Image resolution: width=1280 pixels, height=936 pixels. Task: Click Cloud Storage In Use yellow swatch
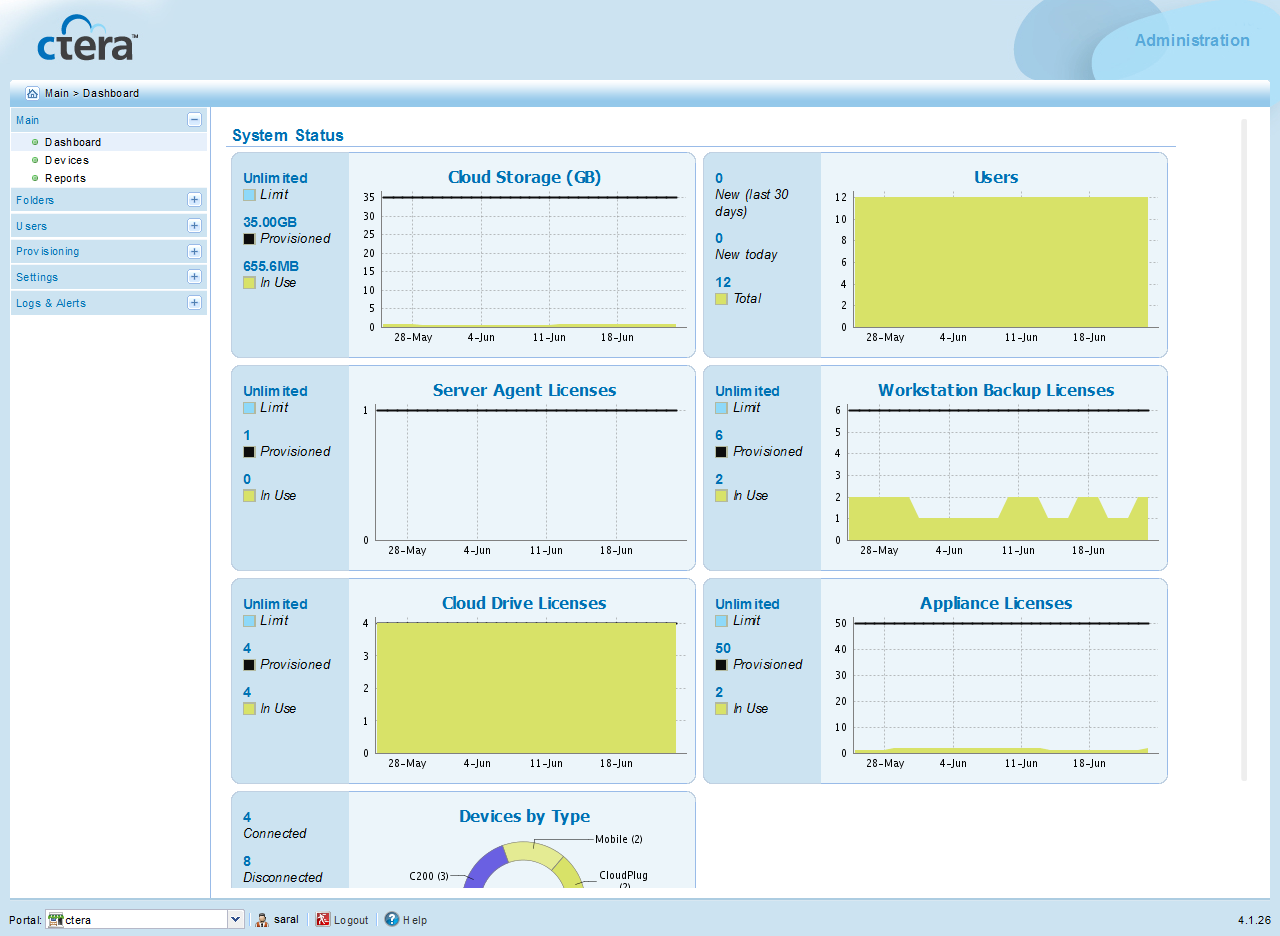coord(249,283)
